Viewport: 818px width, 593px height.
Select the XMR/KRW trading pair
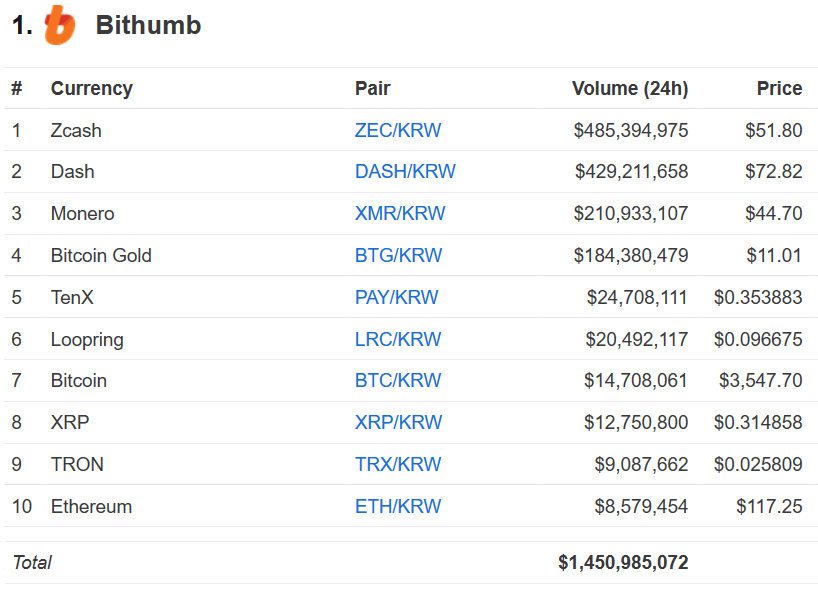[400, 213]
